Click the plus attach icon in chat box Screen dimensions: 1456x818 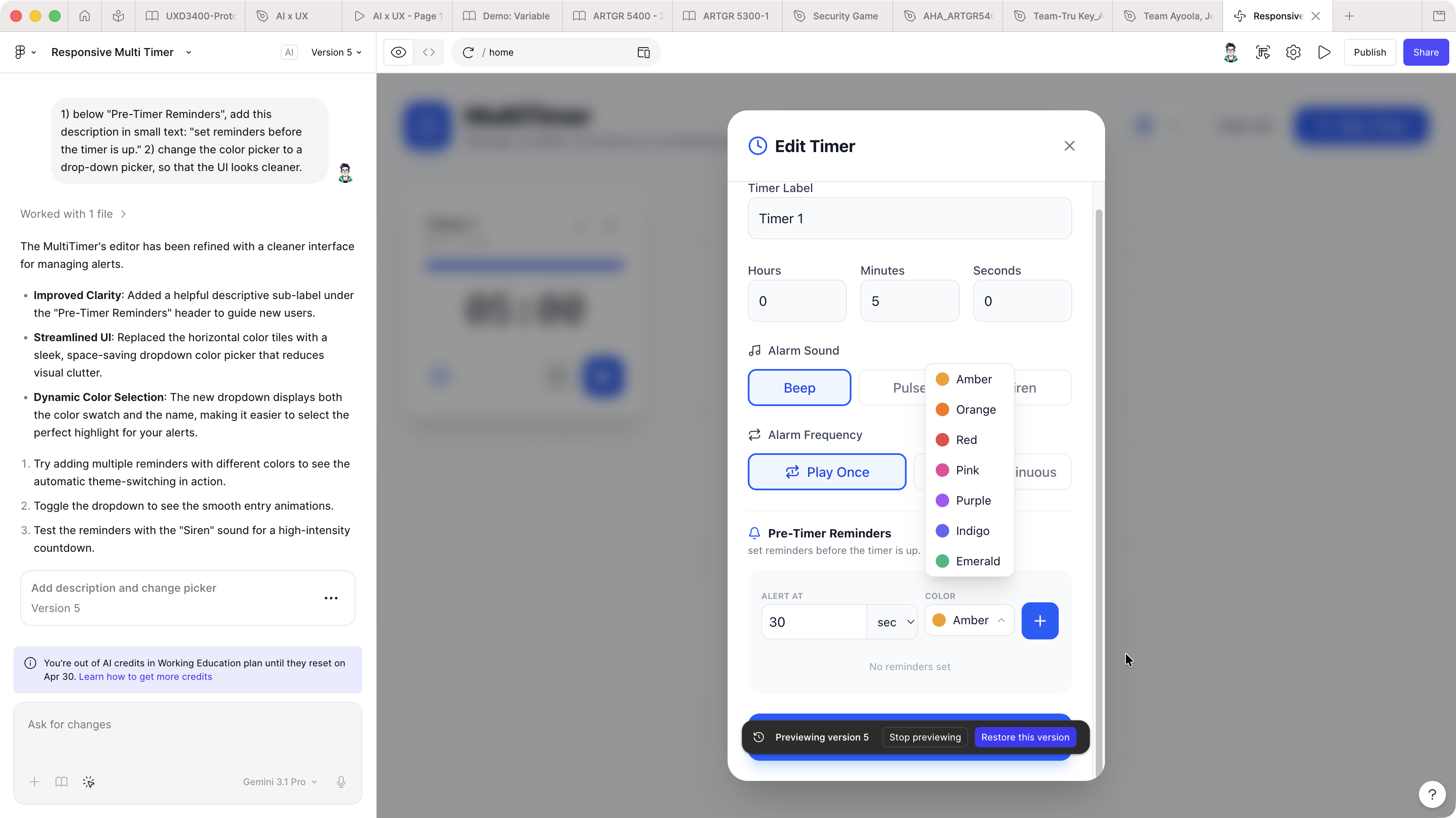[35, 782]
